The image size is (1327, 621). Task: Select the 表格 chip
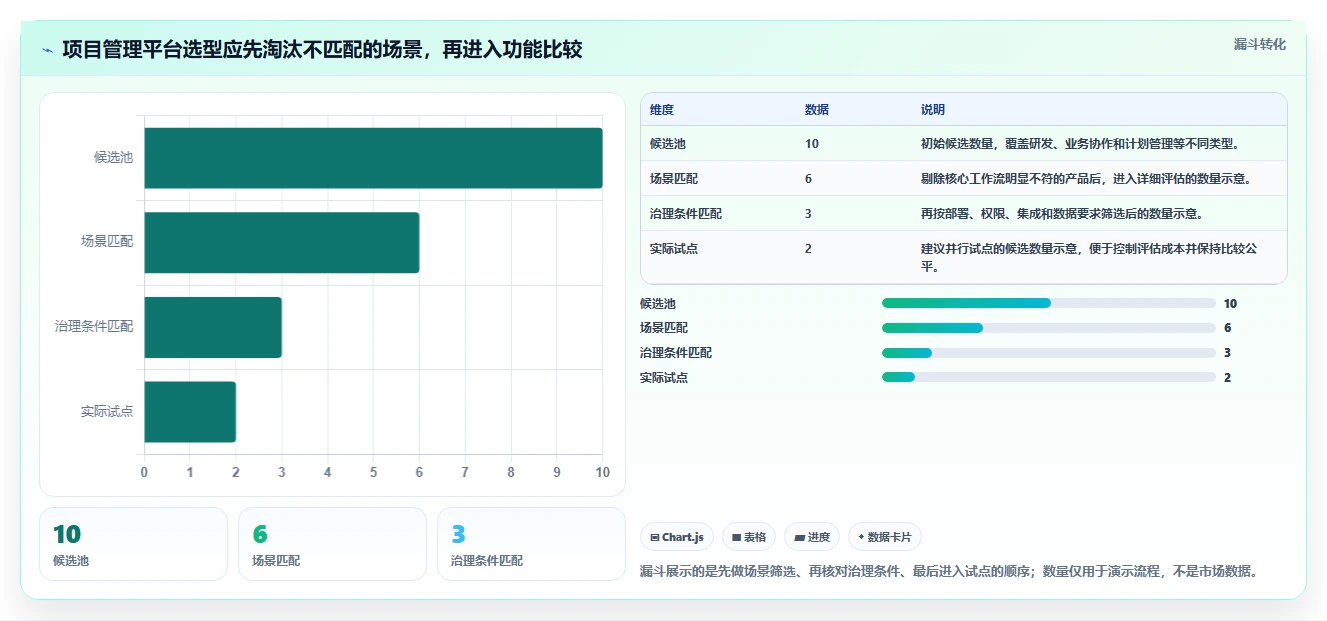[x=749, y=537]
